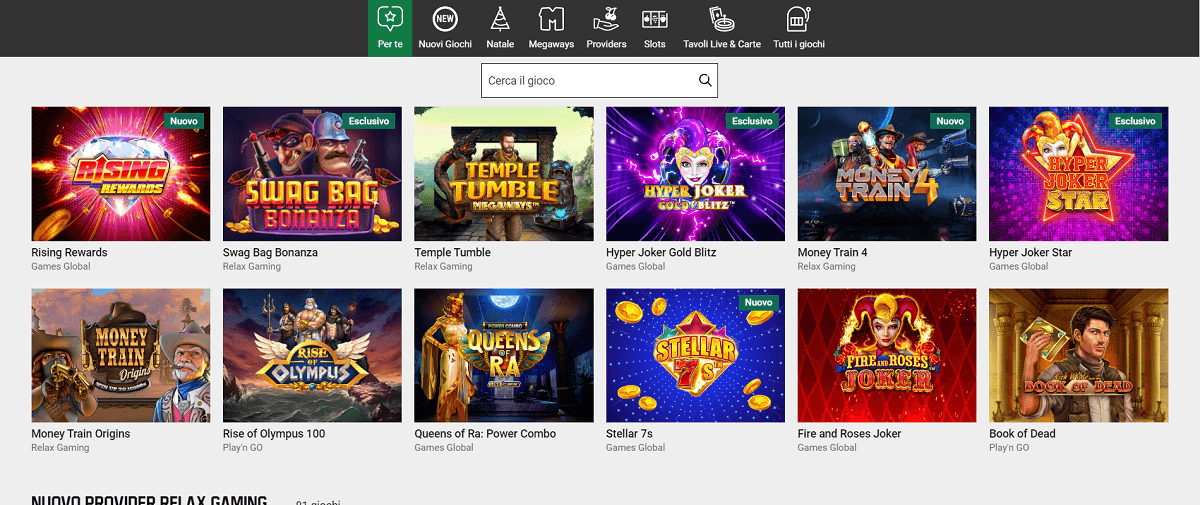Open the Queens of Ra thumbnail
The image size is (1200, 505).
[x=504, y=356]
